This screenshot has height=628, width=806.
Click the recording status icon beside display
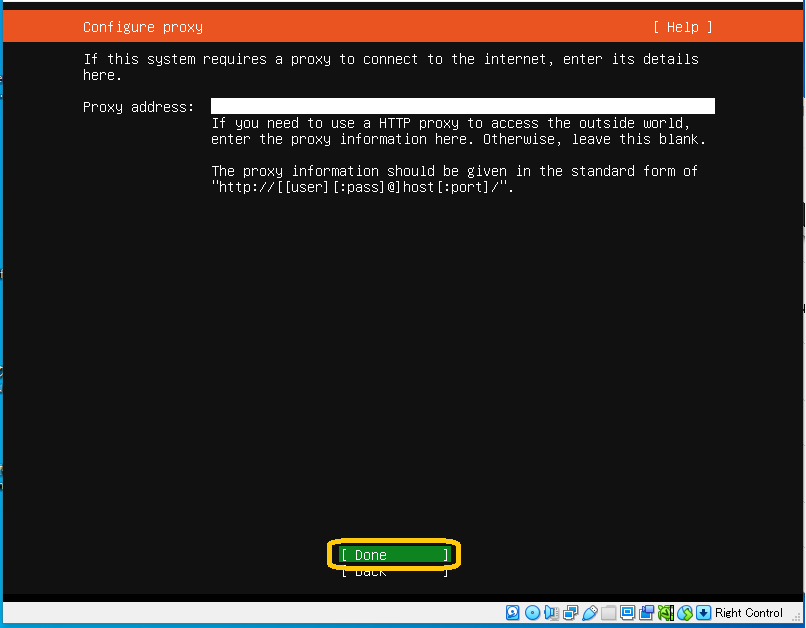[647, 613]
